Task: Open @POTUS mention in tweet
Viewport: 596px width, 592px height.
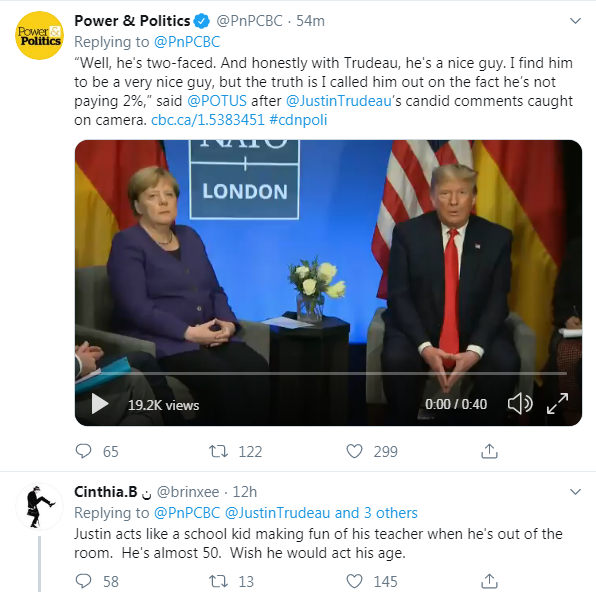Action: (x=217, y=101)
